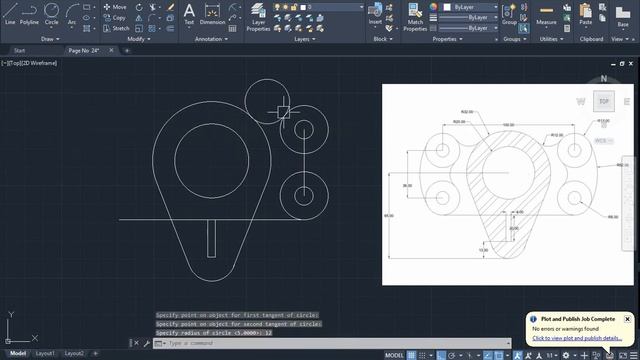Toggle layer lock icon in layer dropdown
The image size is (640, 360).
(x=294, y=7)
